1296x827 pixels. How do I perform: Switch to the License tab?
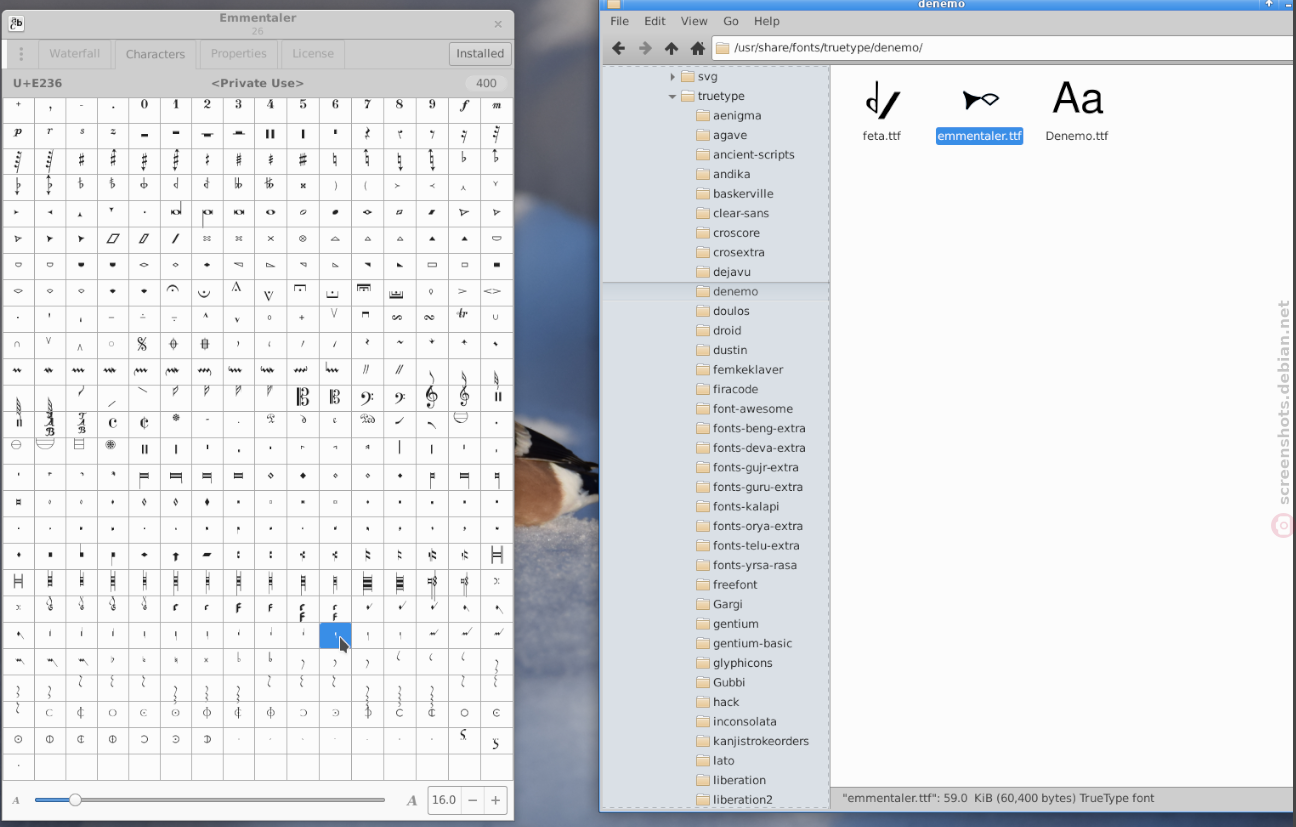pos(312,54)
